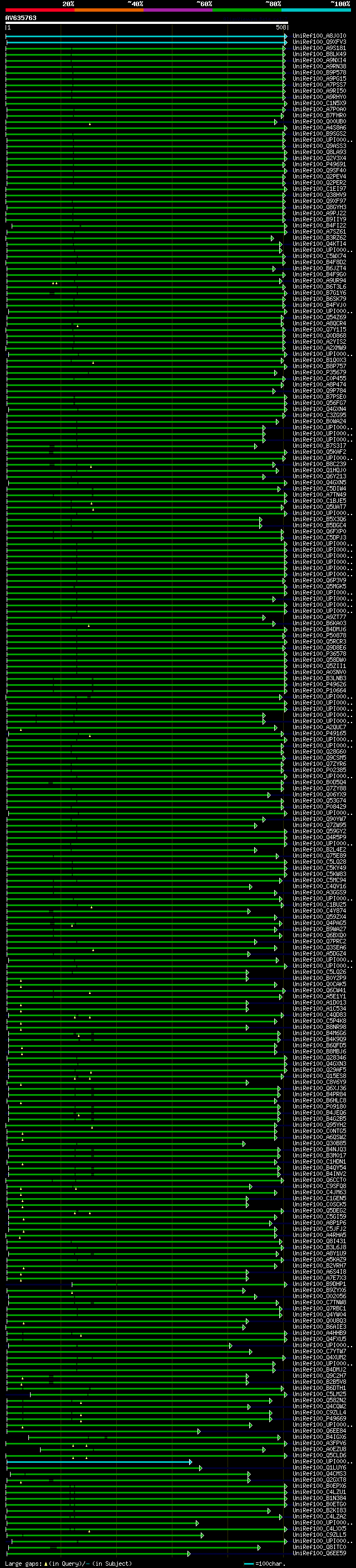Select hit label UniRef100_O02056
Screen dimensions: 356x1568
[x=319, y=1297]
